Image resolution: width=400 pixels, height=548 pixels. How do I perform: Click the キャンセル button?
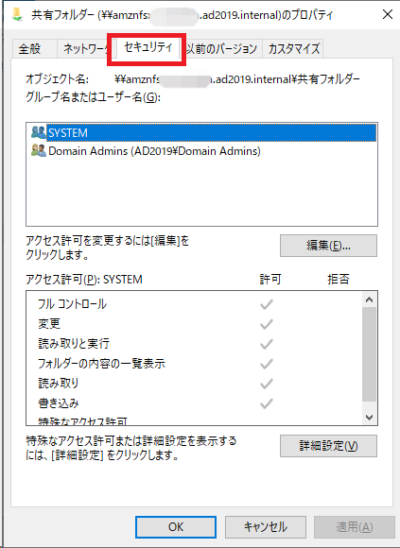tap(266, 527)
